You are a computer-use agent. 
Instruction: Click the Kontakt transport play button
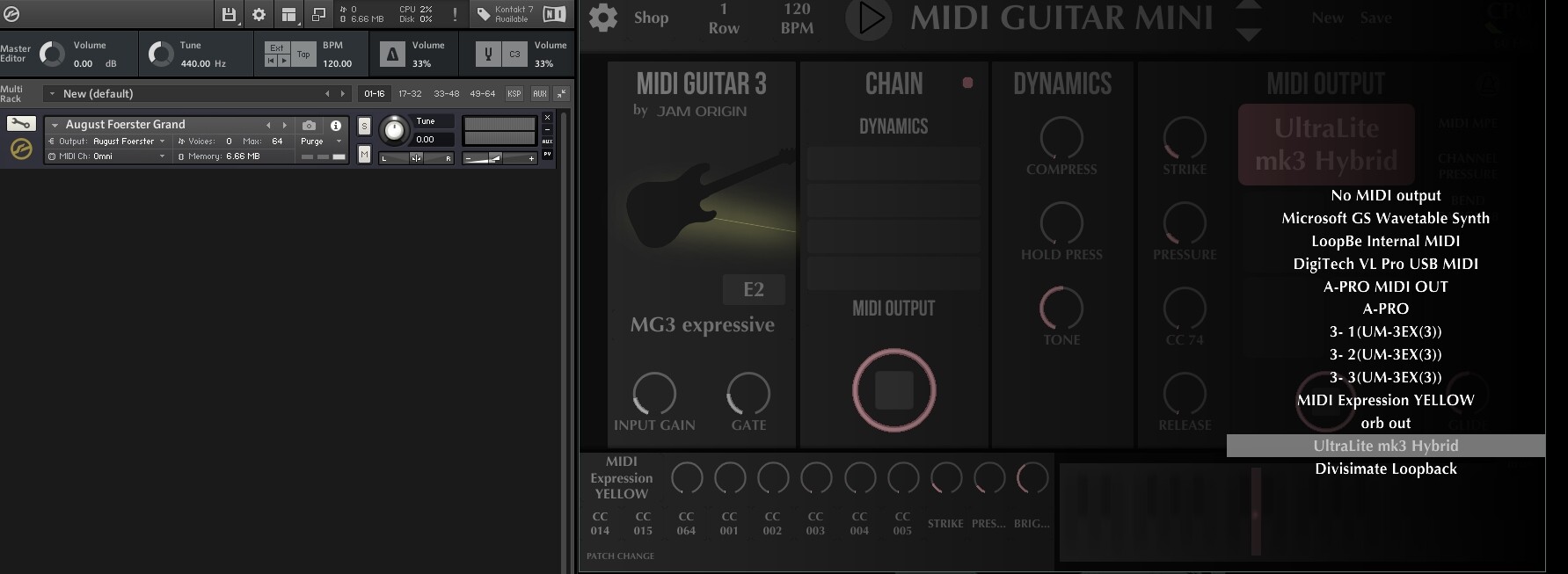(x=283, y=61)
